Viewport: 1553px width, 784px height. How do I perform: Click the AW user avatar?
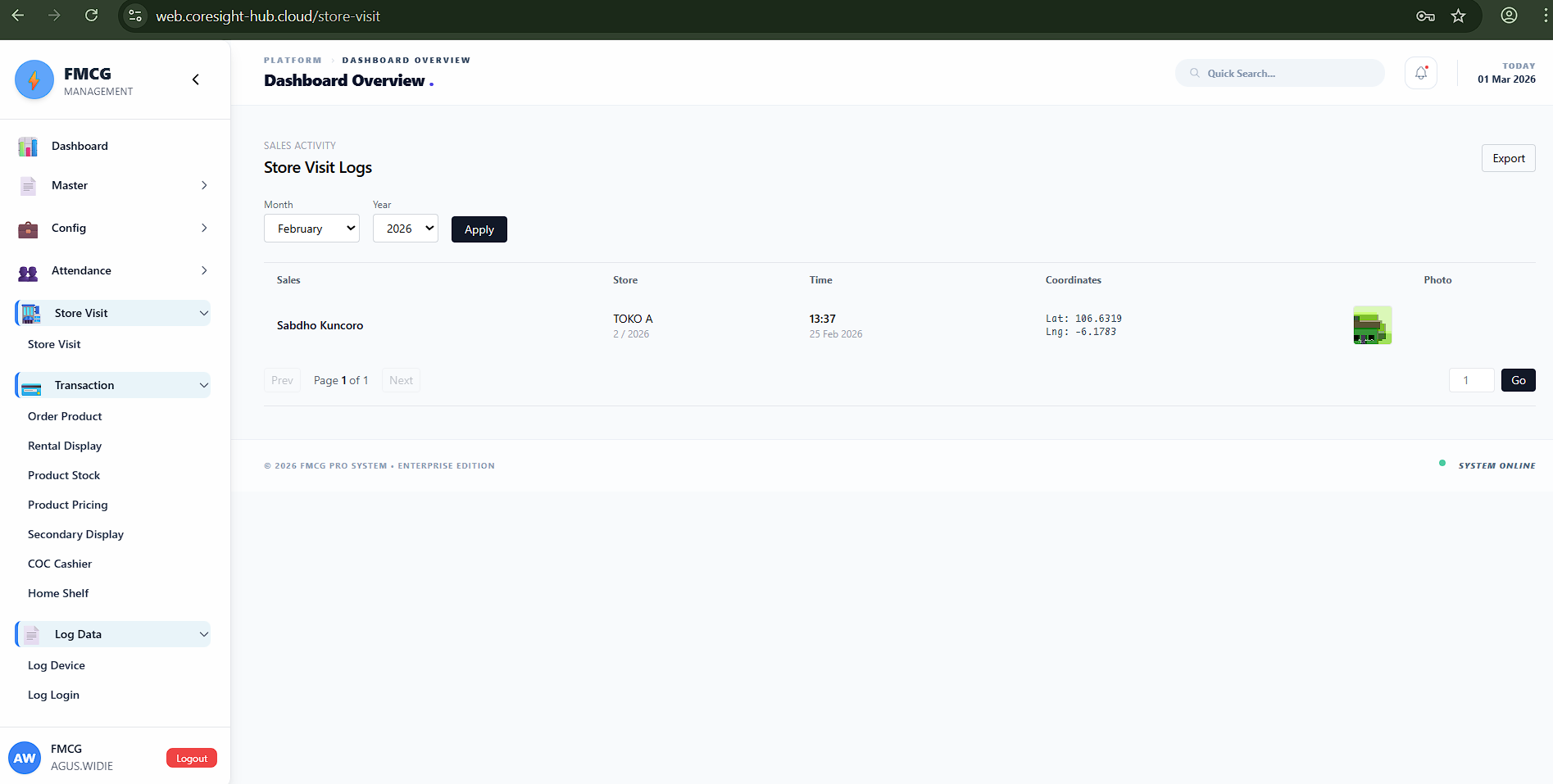[25, 758]
